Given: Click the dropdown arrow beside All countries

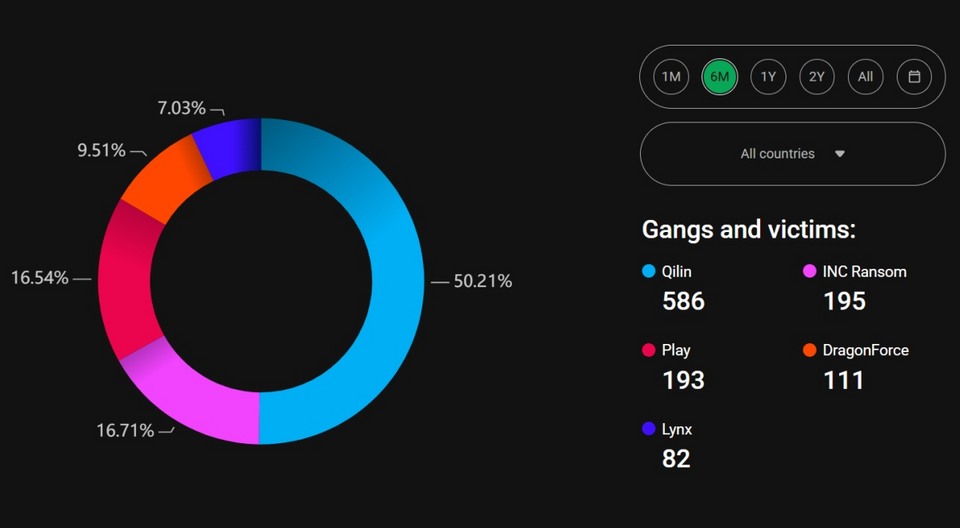Looking at the screenshot, I should click(x=840, y=154).
